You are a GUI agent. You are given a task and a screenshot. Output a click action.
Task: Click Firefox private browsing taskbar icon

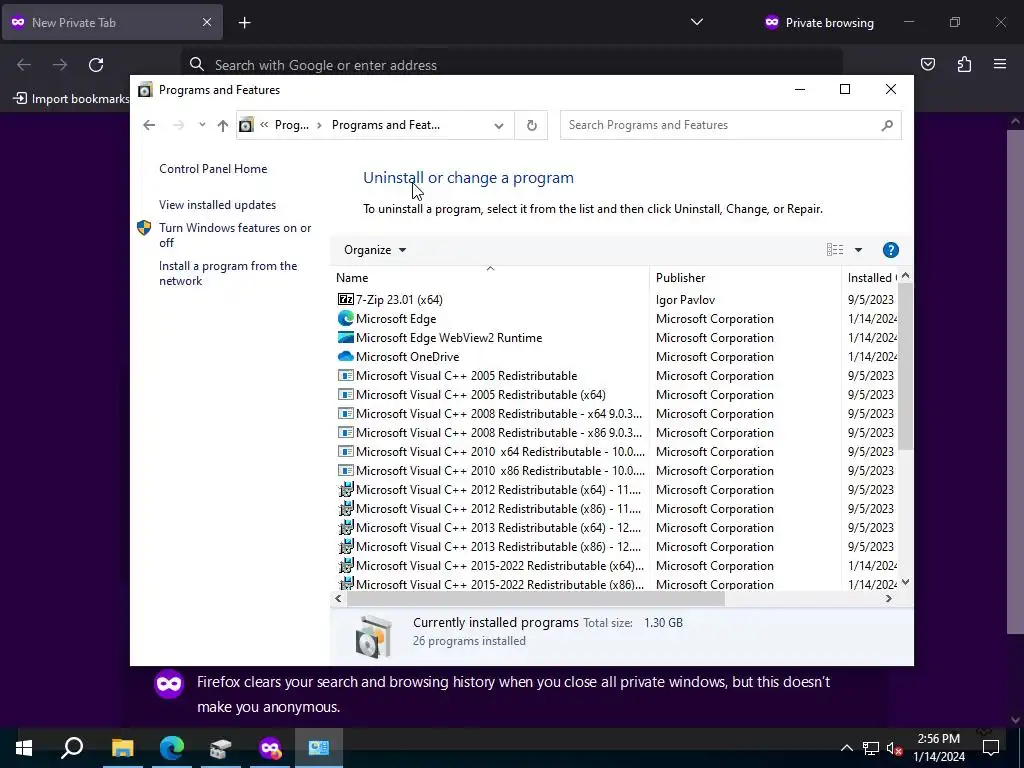270,748
